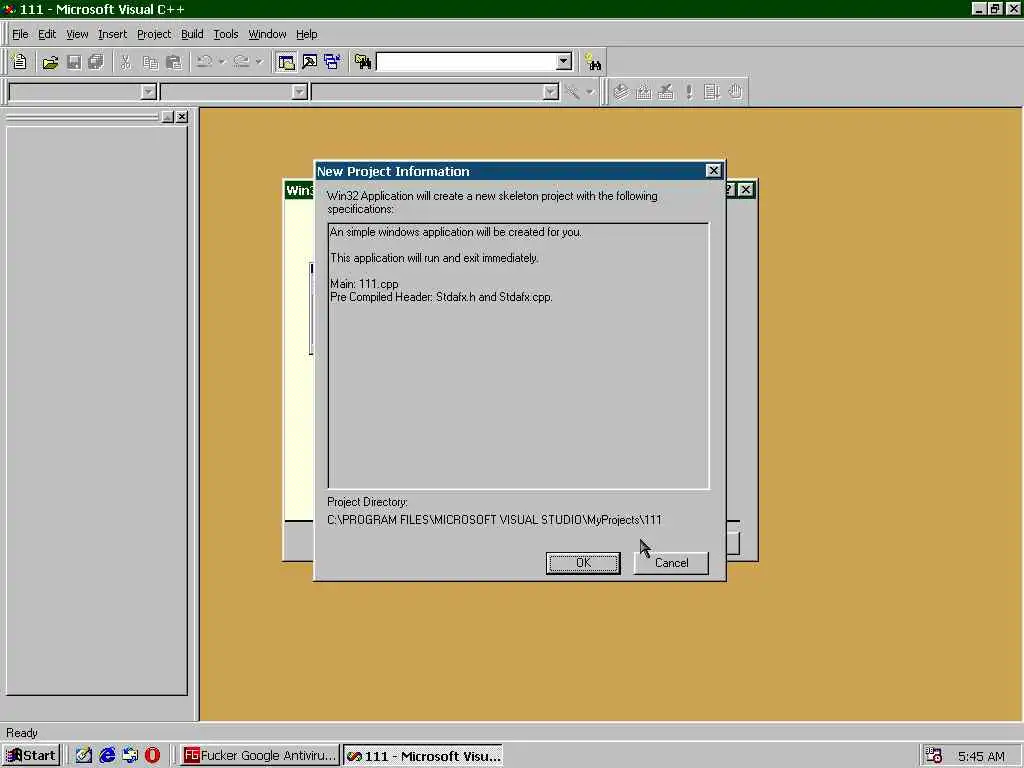Click the project directory path text
Image resolution: width=1024 pixels, height=768 pixels.
point(494,520)
